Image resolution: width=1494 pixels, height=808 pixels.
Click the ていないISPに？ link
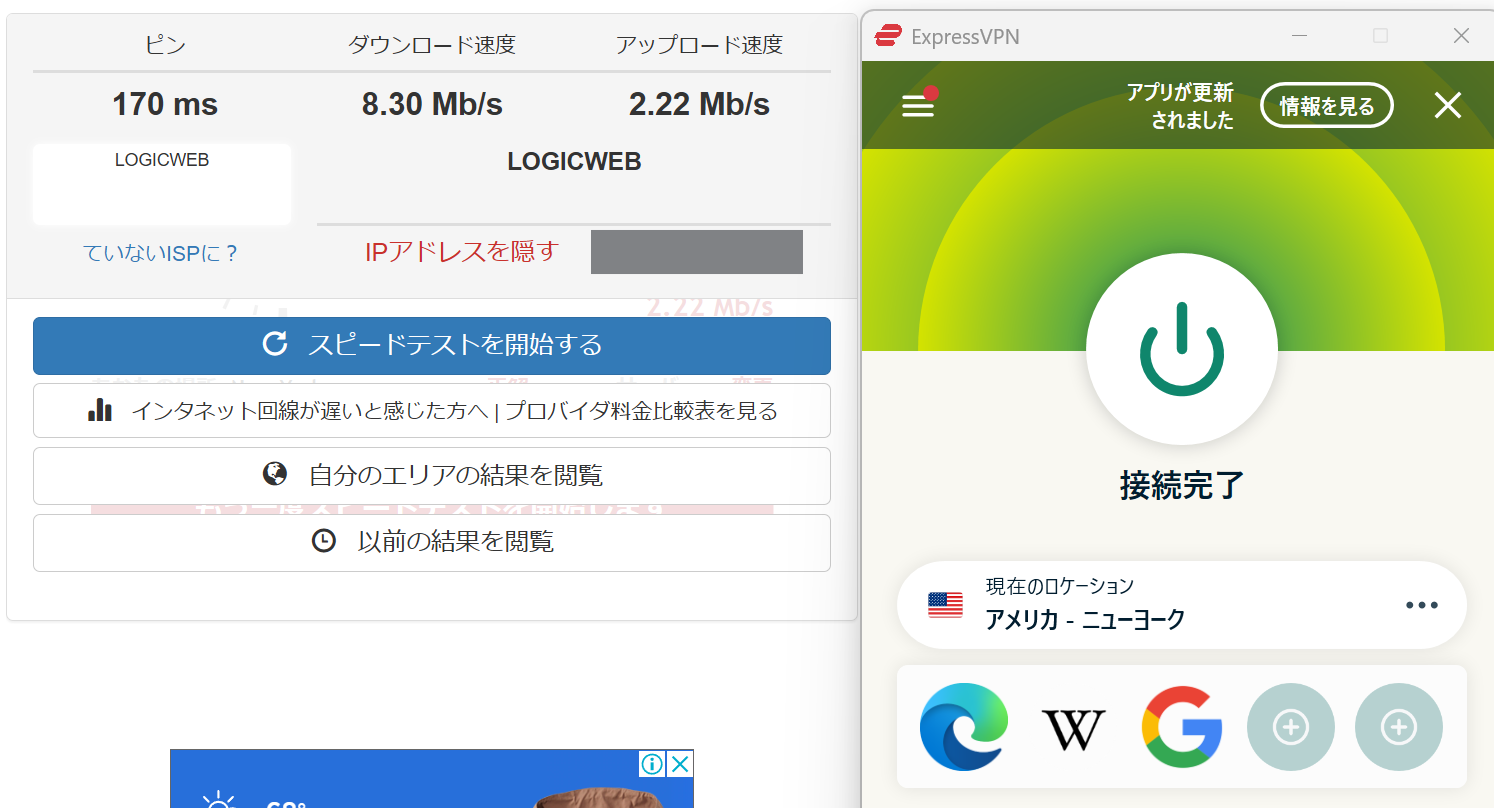point(160,253)
